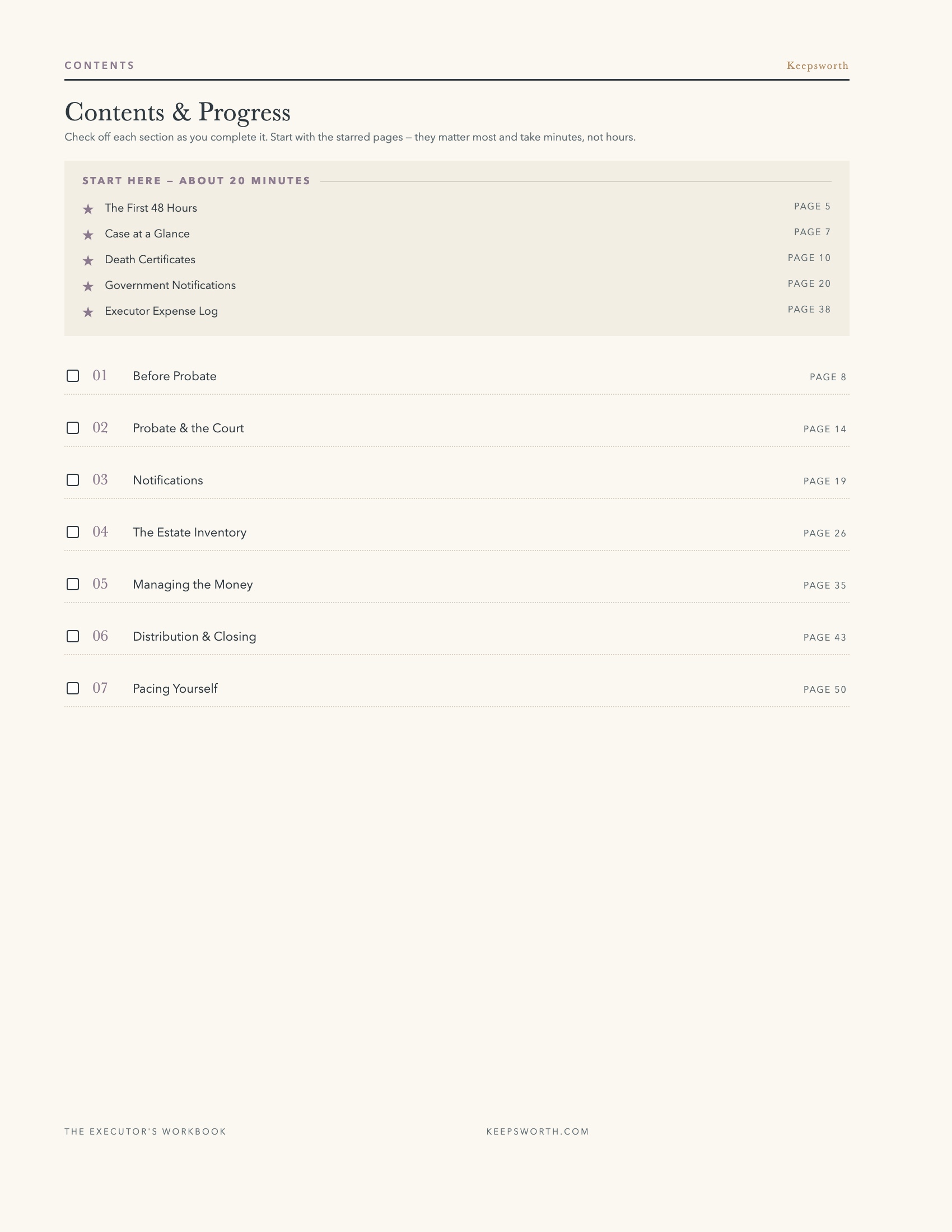Select the star beside Executor Expense Log

point(88,312)
